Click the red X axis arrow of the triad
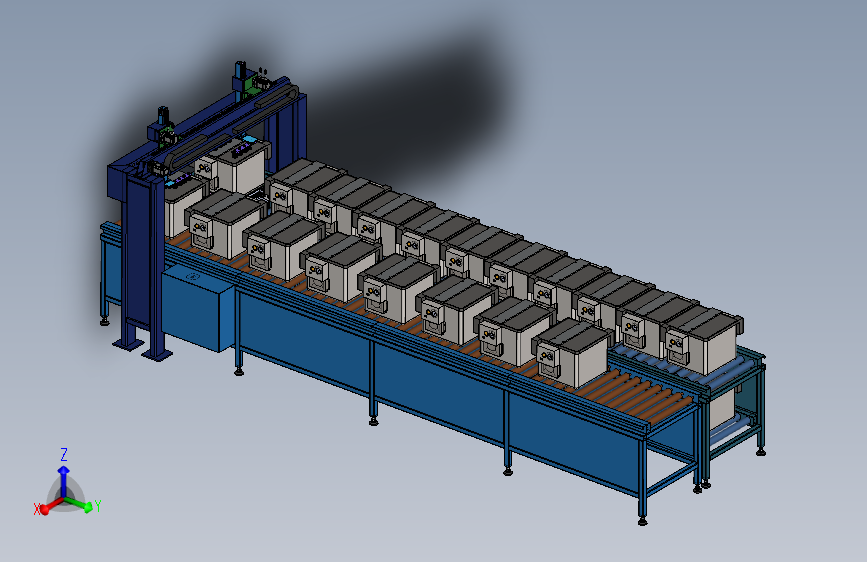 [x=53, y=506]
